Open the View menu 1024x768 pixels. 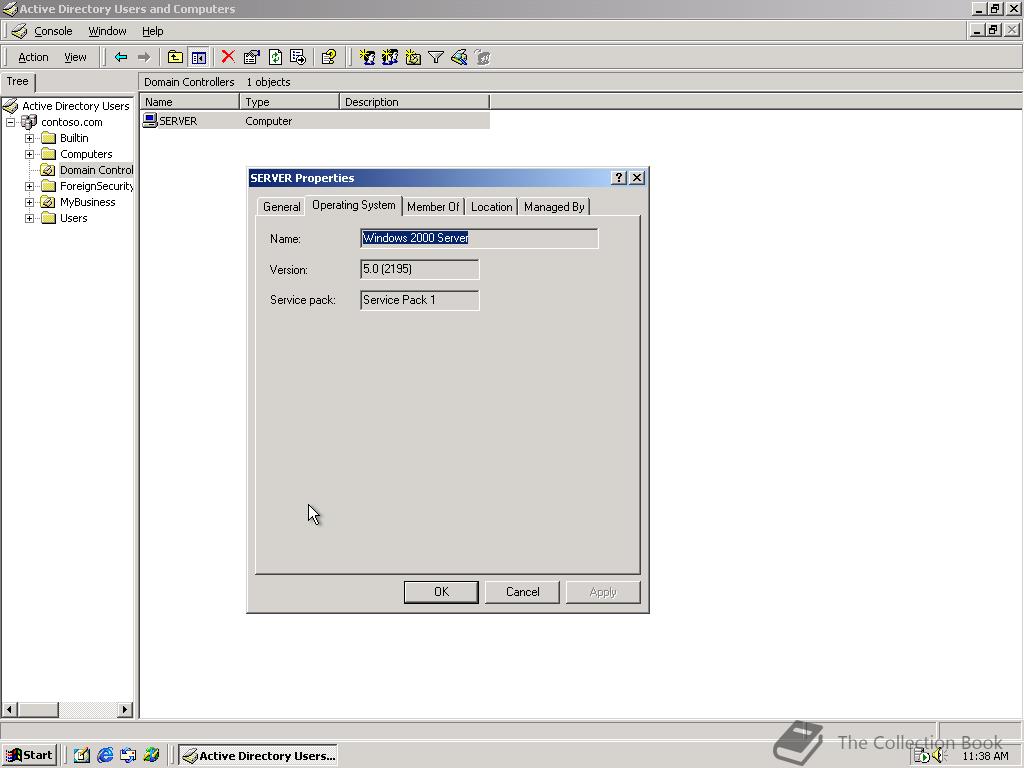[75, 57]
